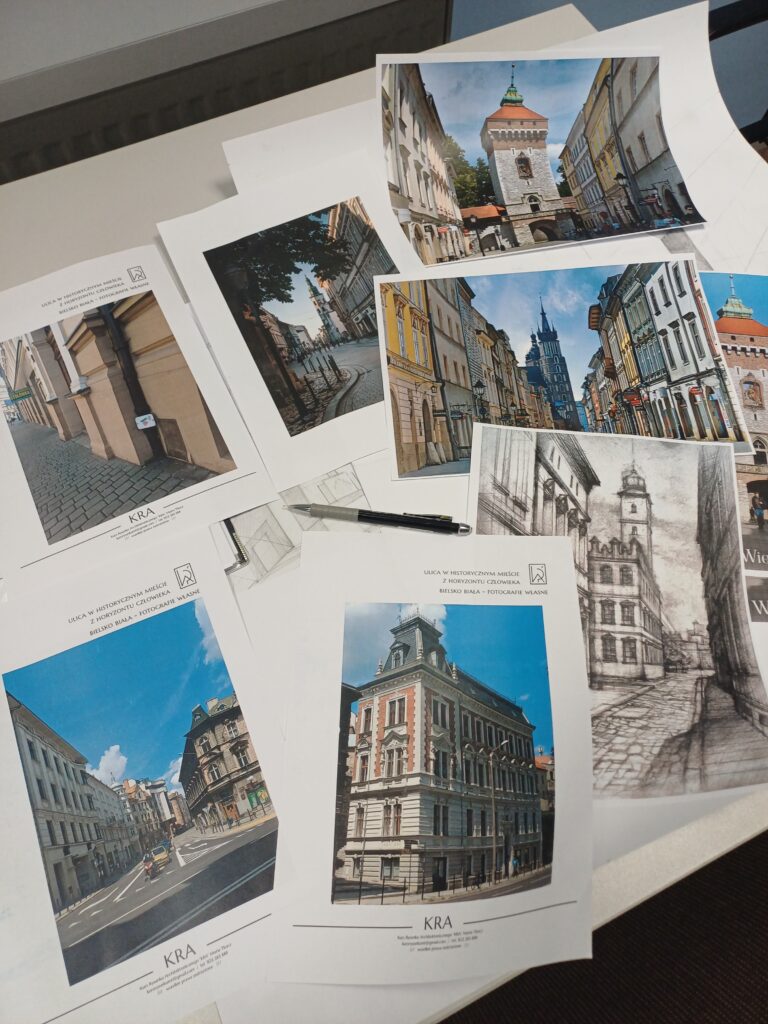Viewport: 768px width, 1024px height.
Task: Click the 'KRA' footer under the tenement photo
Action: click(438, 923)
